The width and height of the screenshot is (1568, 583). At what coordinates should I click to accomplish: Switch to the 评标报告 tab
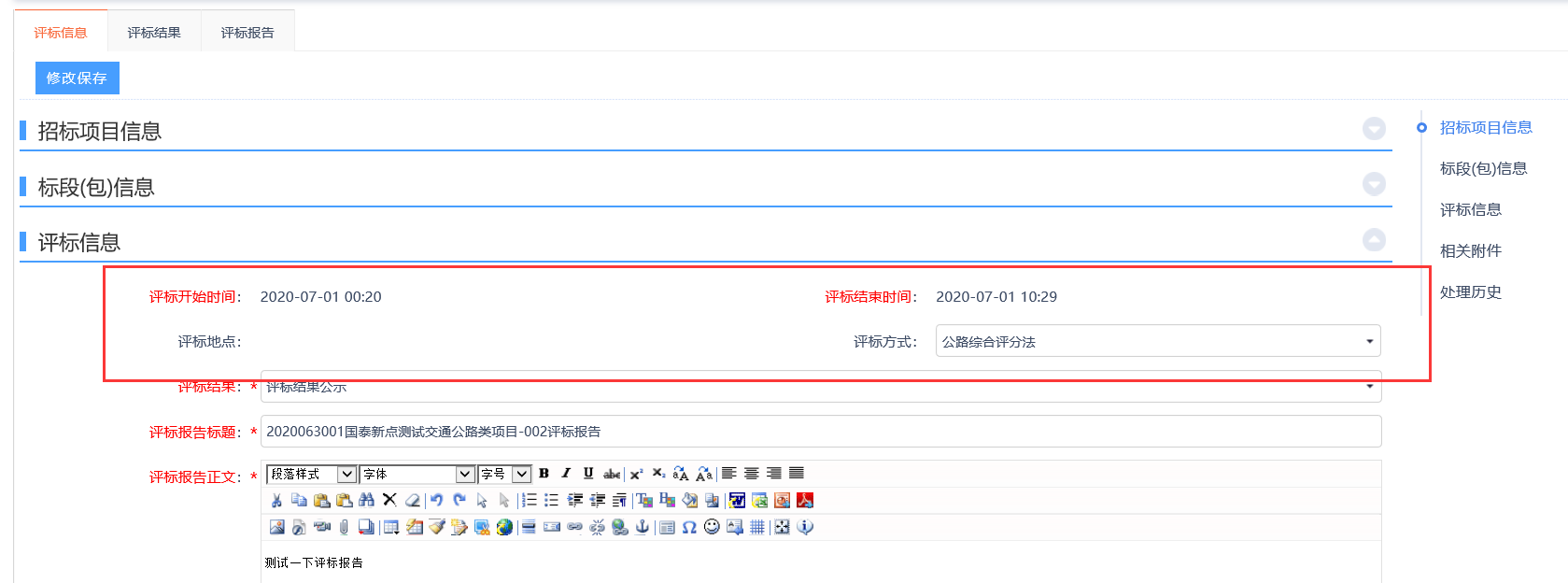coord(247,33)
